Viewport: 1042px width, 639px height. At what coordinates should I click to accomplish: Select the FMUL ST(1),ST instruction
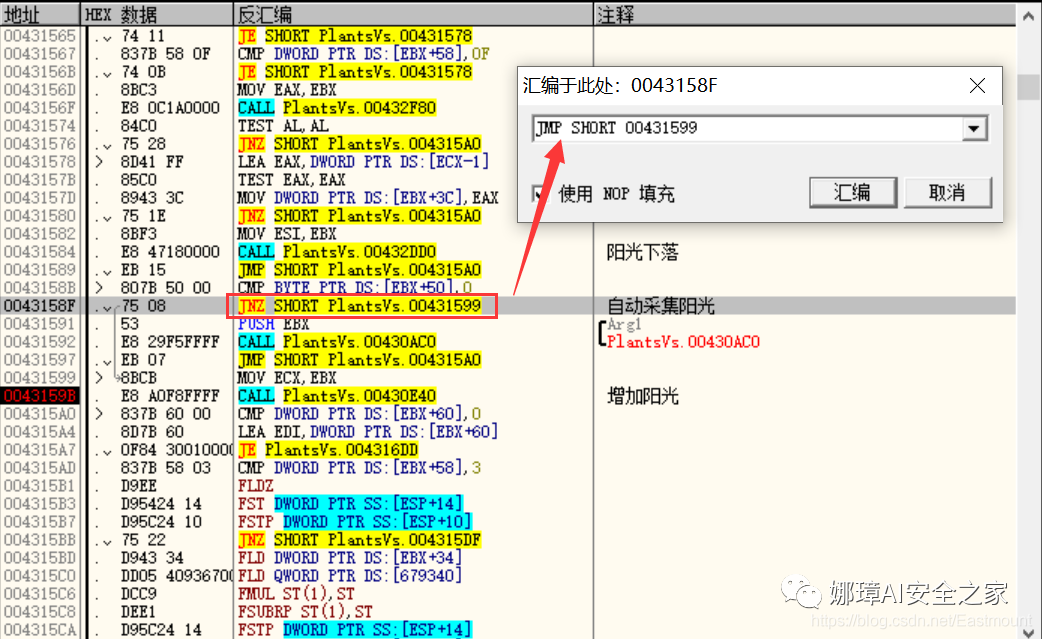tap(296, 594)
